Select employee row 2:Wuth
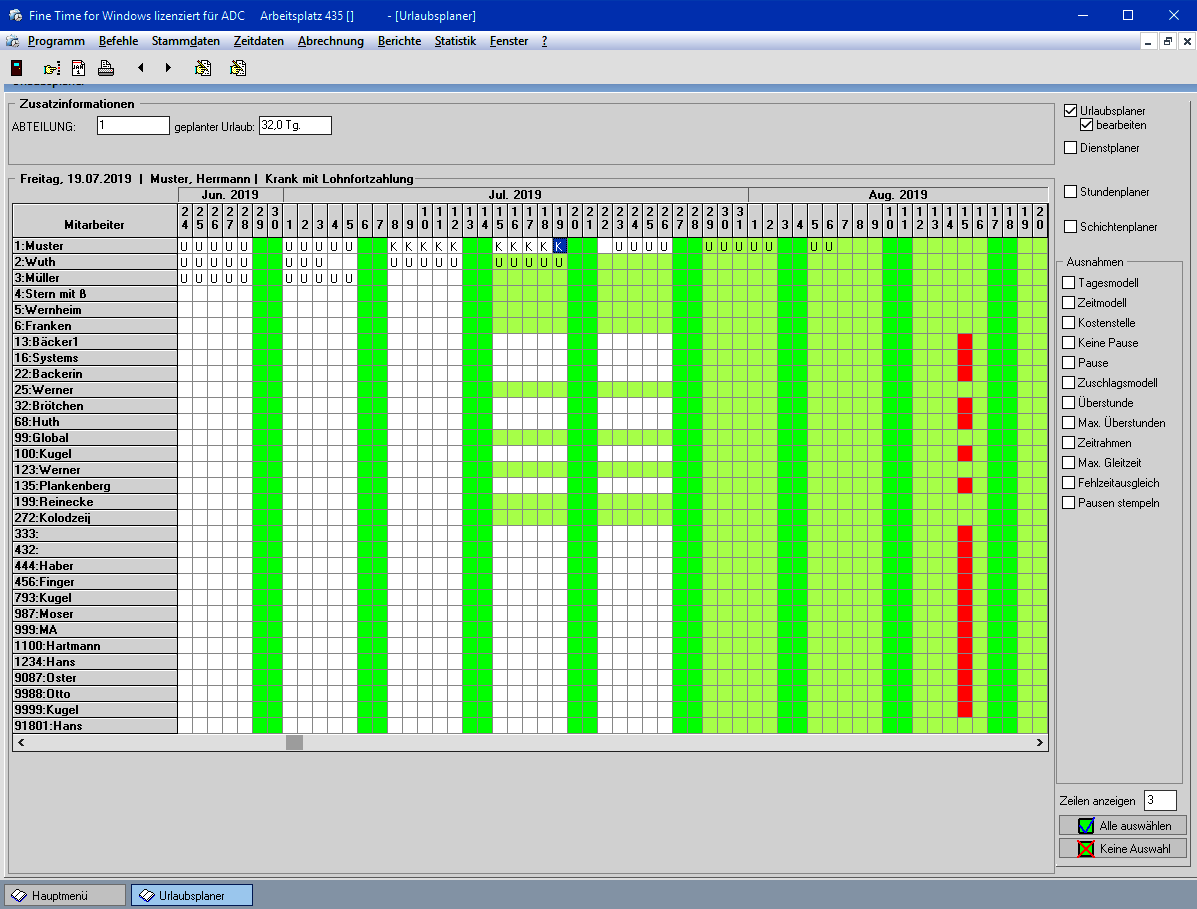This screenshot has height=909, width=1197. [95, 262]
